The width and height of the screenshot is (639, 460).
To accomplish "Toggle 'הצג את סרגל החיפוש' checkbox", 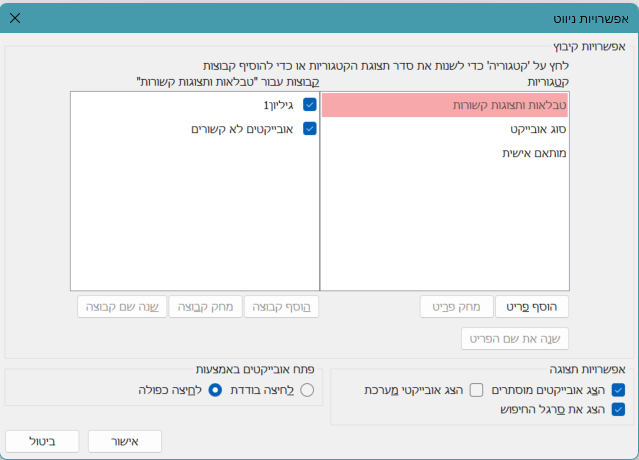I will click(x=618, y=409).
